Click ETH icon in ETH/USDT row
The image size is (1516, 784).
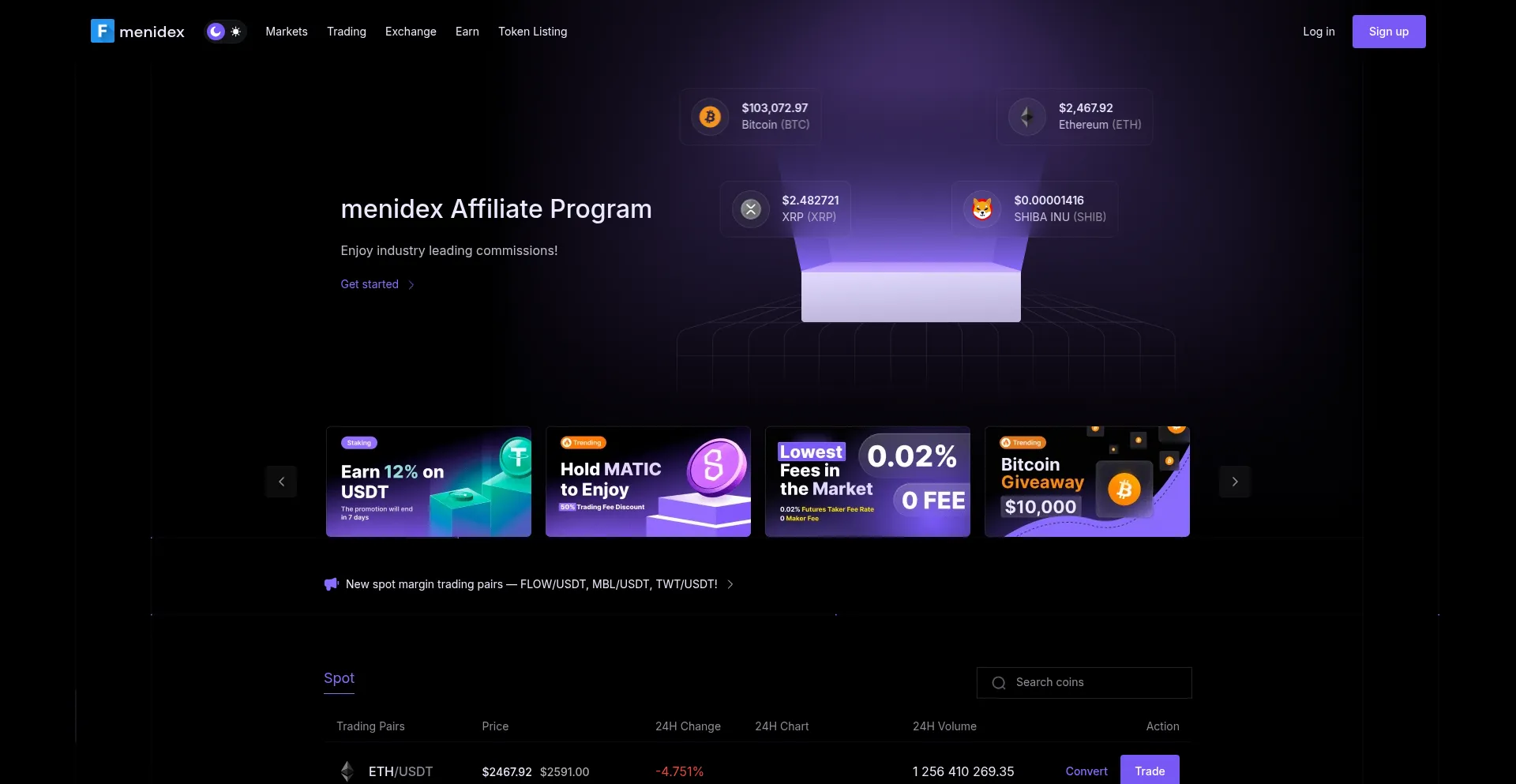pos(347,771)
